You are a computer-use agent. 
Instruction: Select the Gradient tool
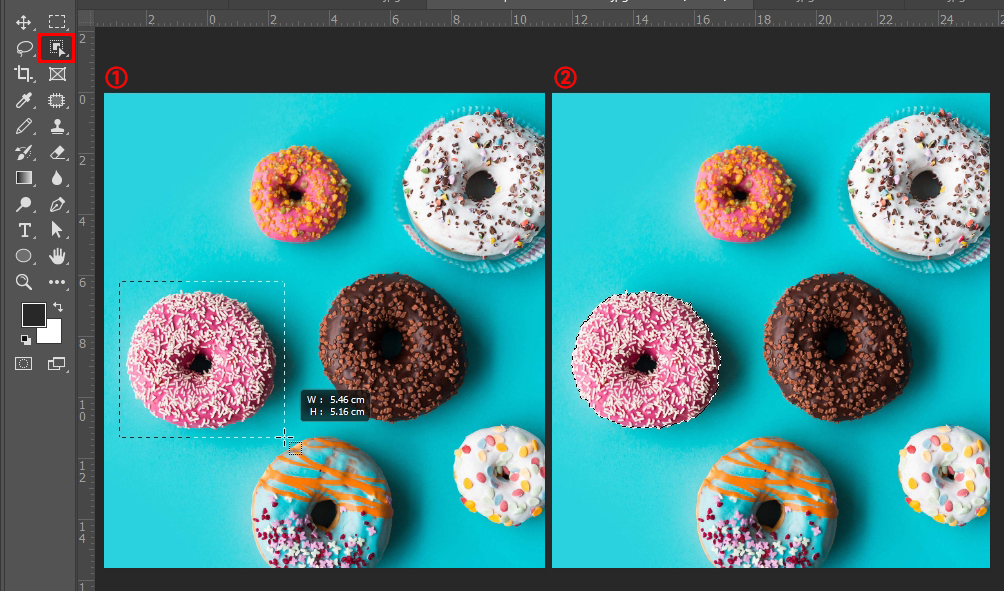[24, 178]
